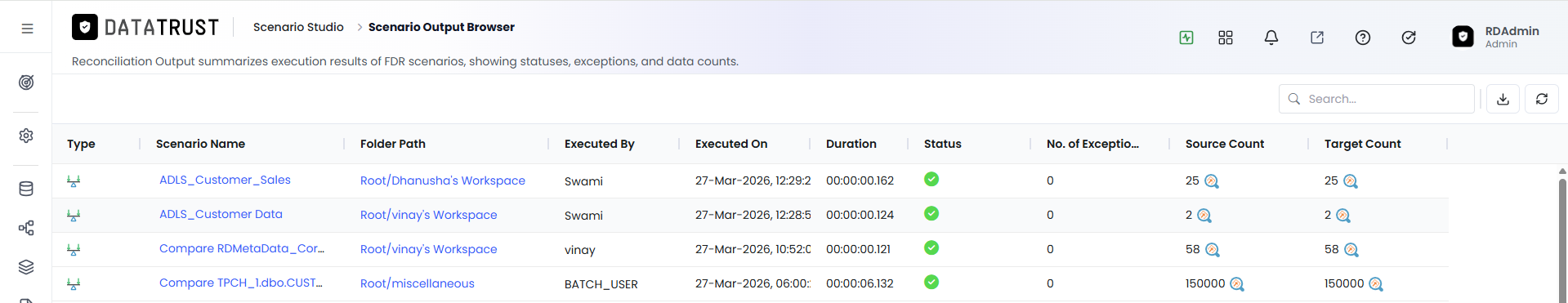View target data for count 58

pyautogui.click(x=1351, y=250)
